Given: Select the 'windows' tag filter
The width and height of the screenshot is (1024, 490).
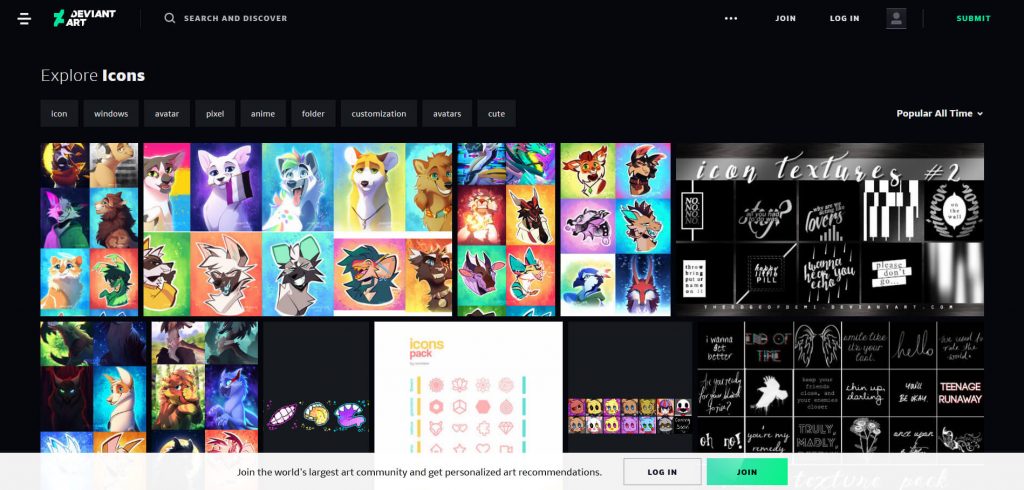Looking at the screenshot, I should click(111, 114).
